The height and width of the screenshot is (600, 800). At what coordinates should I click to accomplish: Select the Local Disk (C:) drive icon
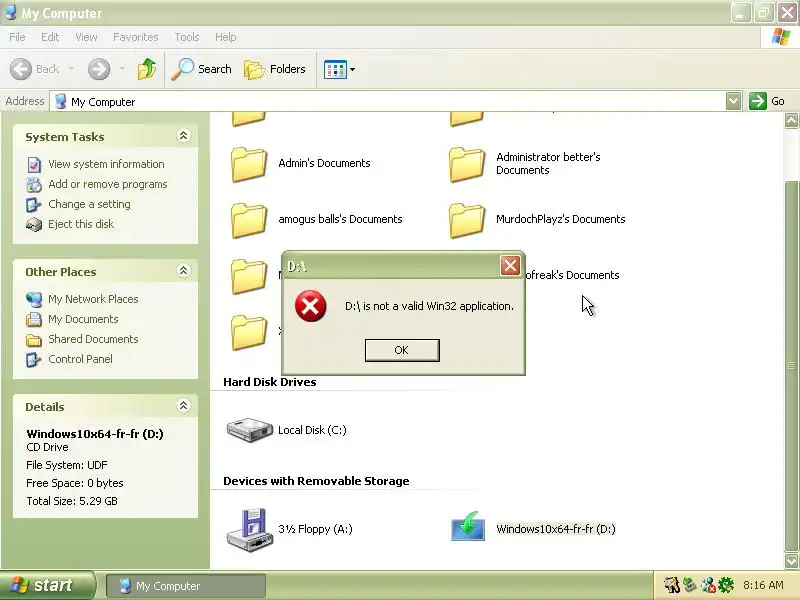(x=249, y=430)
